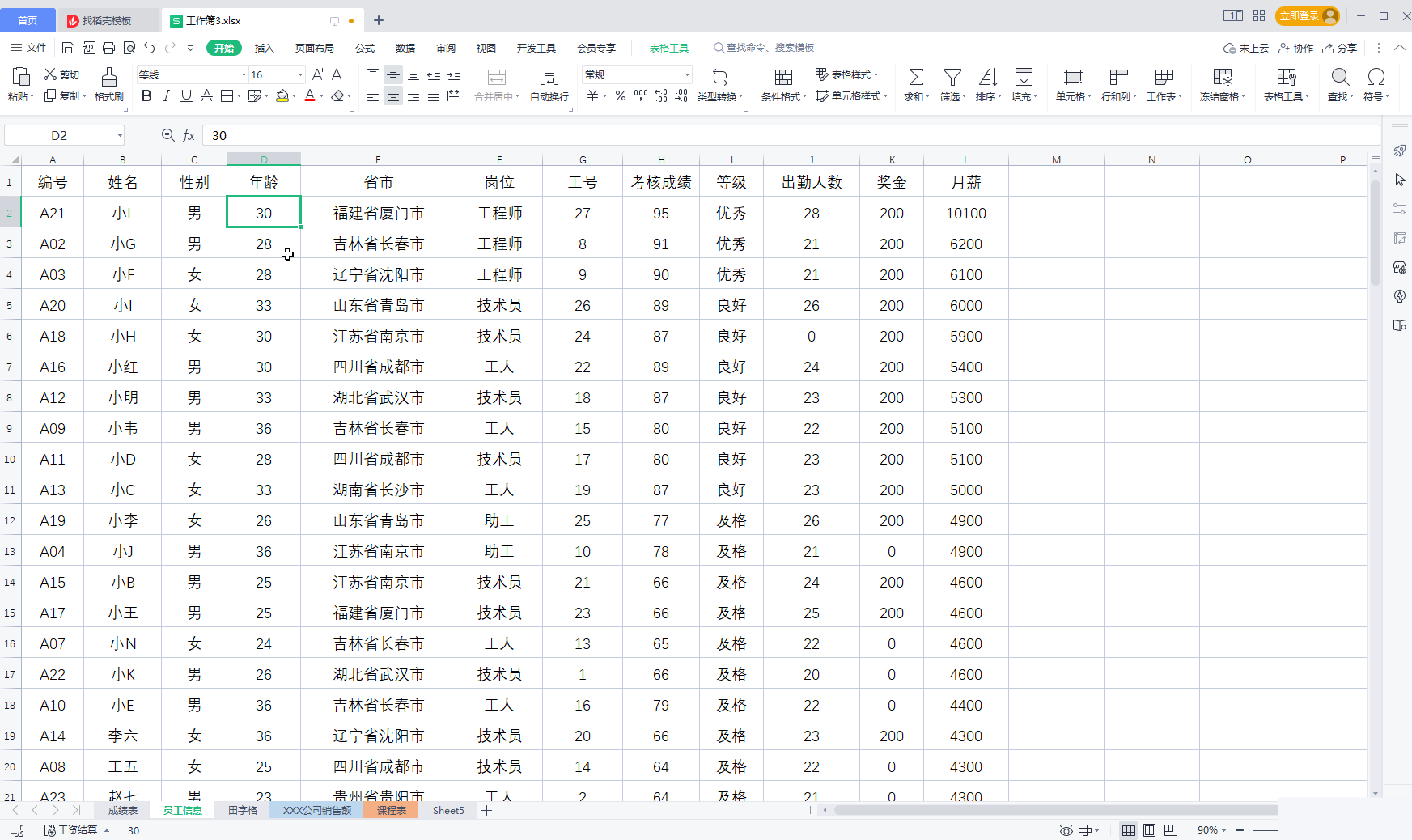Click the 分享 sharing link

pyautogui.click(x=1340, y=48)
